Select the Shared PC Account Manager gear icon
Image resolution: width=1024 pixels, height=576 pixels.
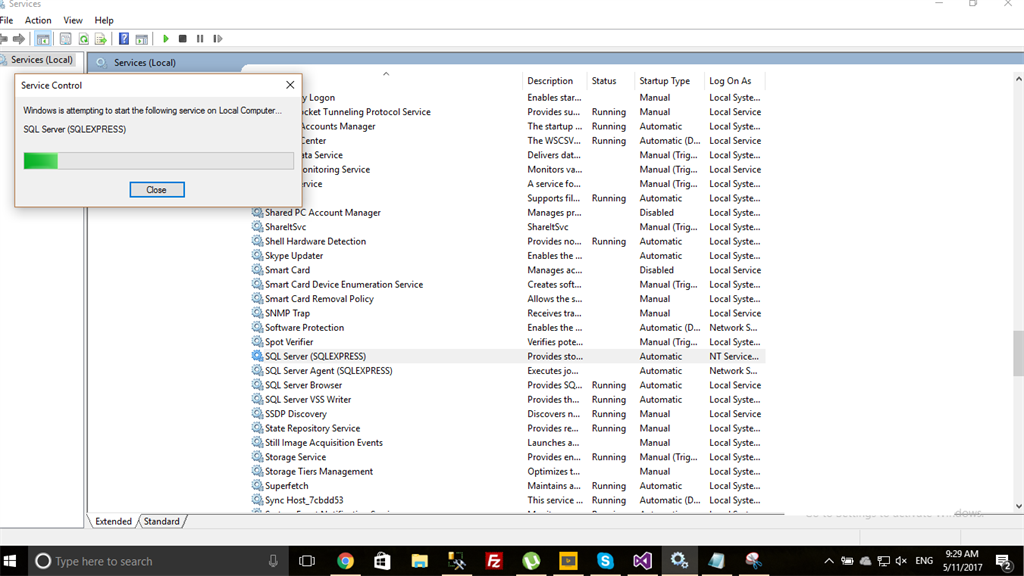(x=257, y=212)
